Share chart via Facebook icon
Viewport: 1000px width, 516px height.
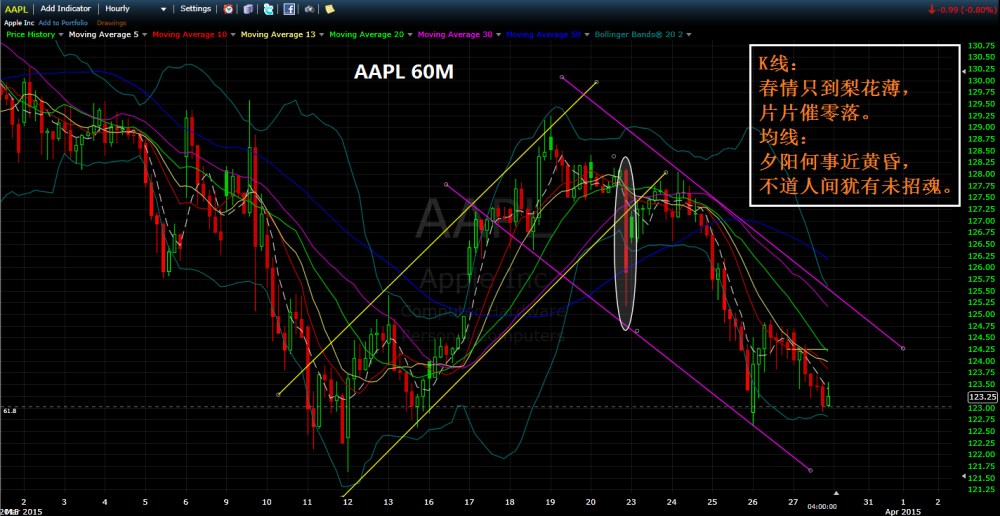tap(289, 9)
